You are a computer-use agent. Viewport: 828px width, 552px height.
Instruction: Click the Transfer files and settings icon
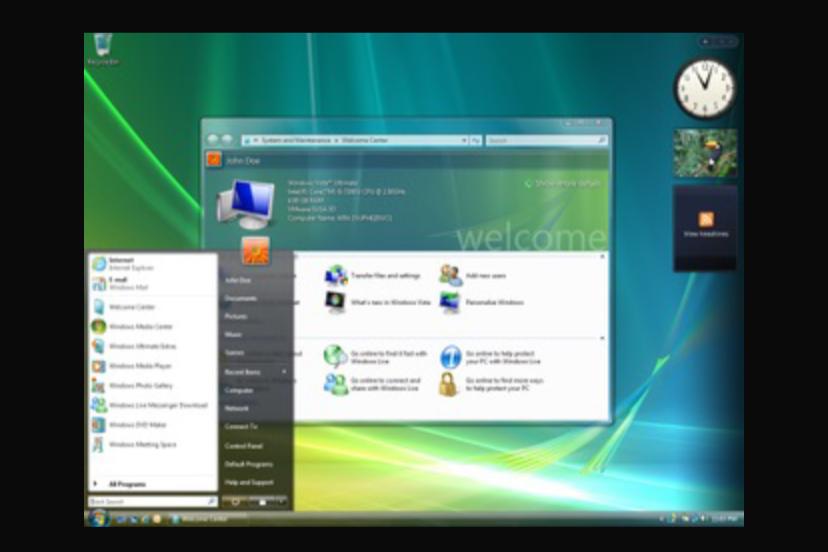[x=336, y=275]
